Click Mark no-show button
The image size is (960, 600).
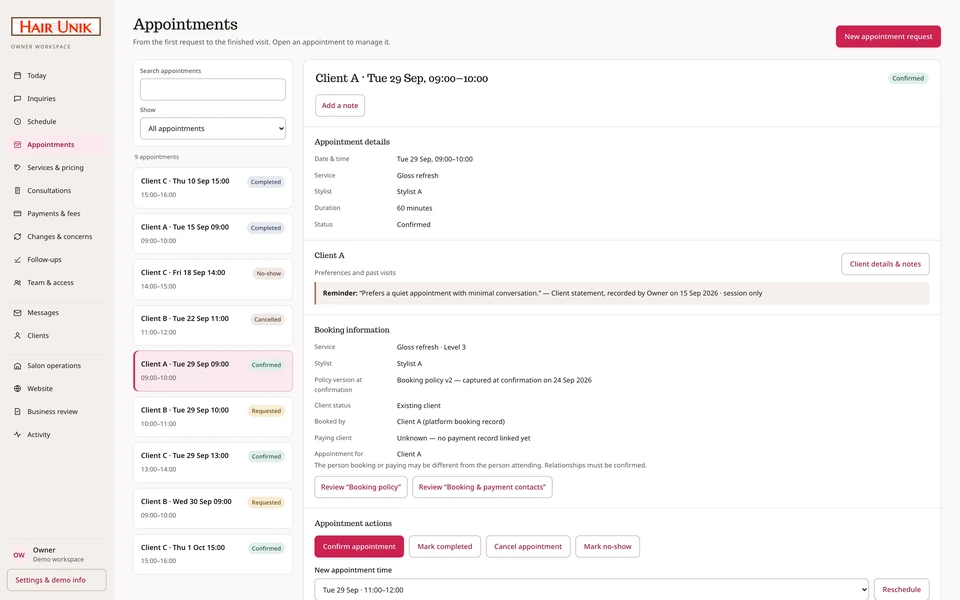tap(607, 547)
